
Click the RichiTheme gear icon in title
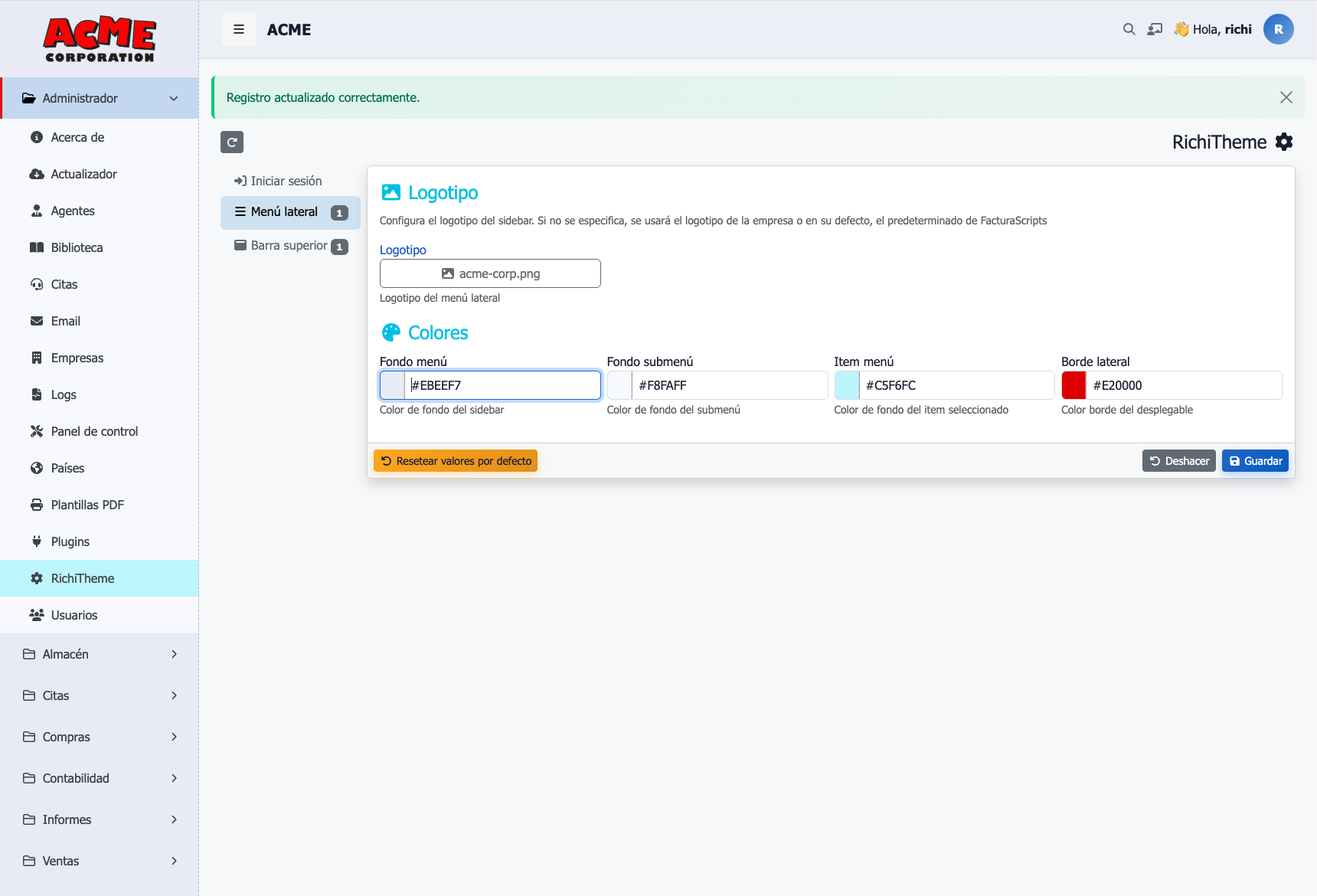pos(1284,142)
